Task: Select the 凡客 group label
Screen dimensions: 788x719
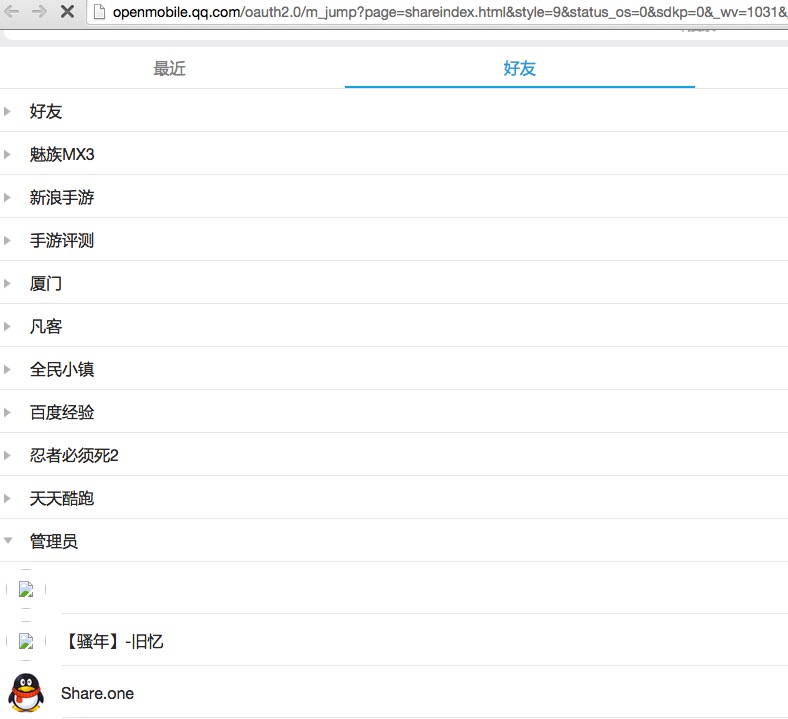Action: pos(46,327)
